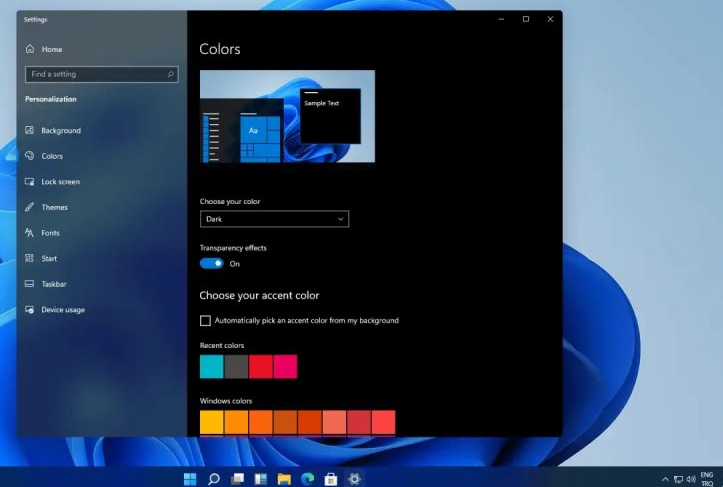Launch File Explorer from taskbar

click(284, 479)
